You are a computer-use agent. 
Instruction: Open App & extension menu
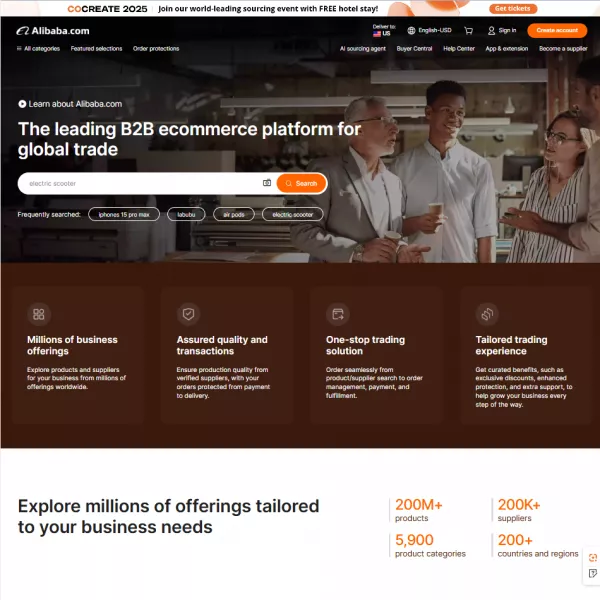tap(507, 49)
